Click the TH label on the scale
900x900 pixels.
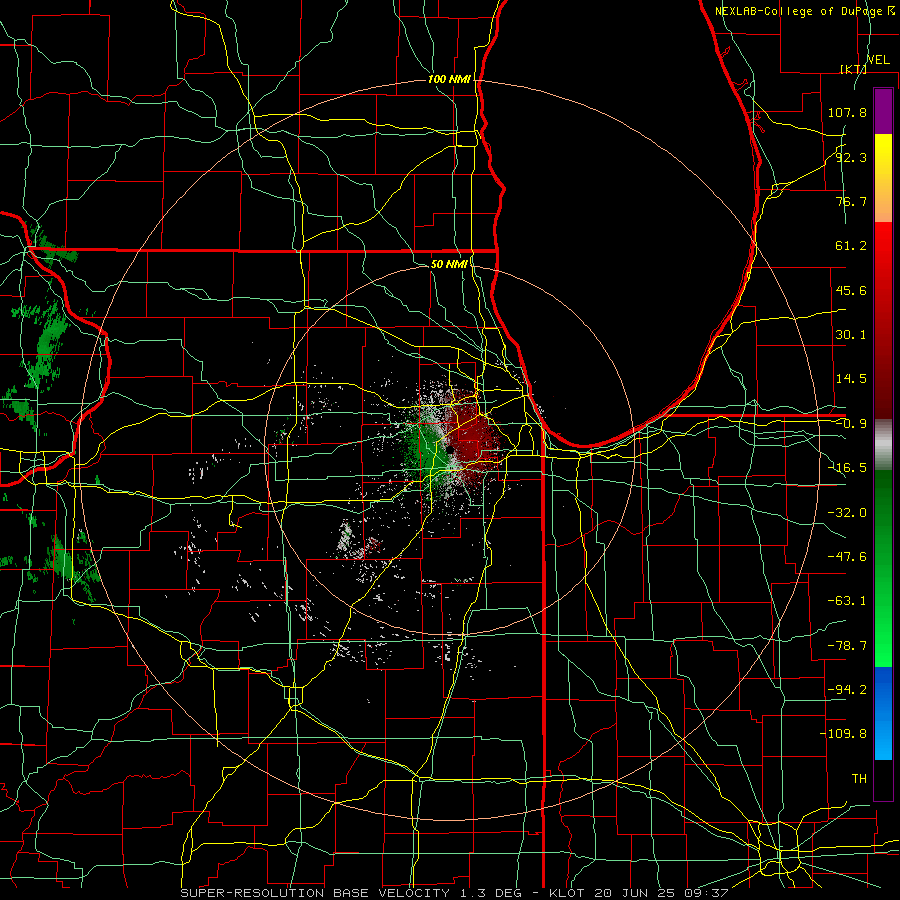(x=859, y=779)
